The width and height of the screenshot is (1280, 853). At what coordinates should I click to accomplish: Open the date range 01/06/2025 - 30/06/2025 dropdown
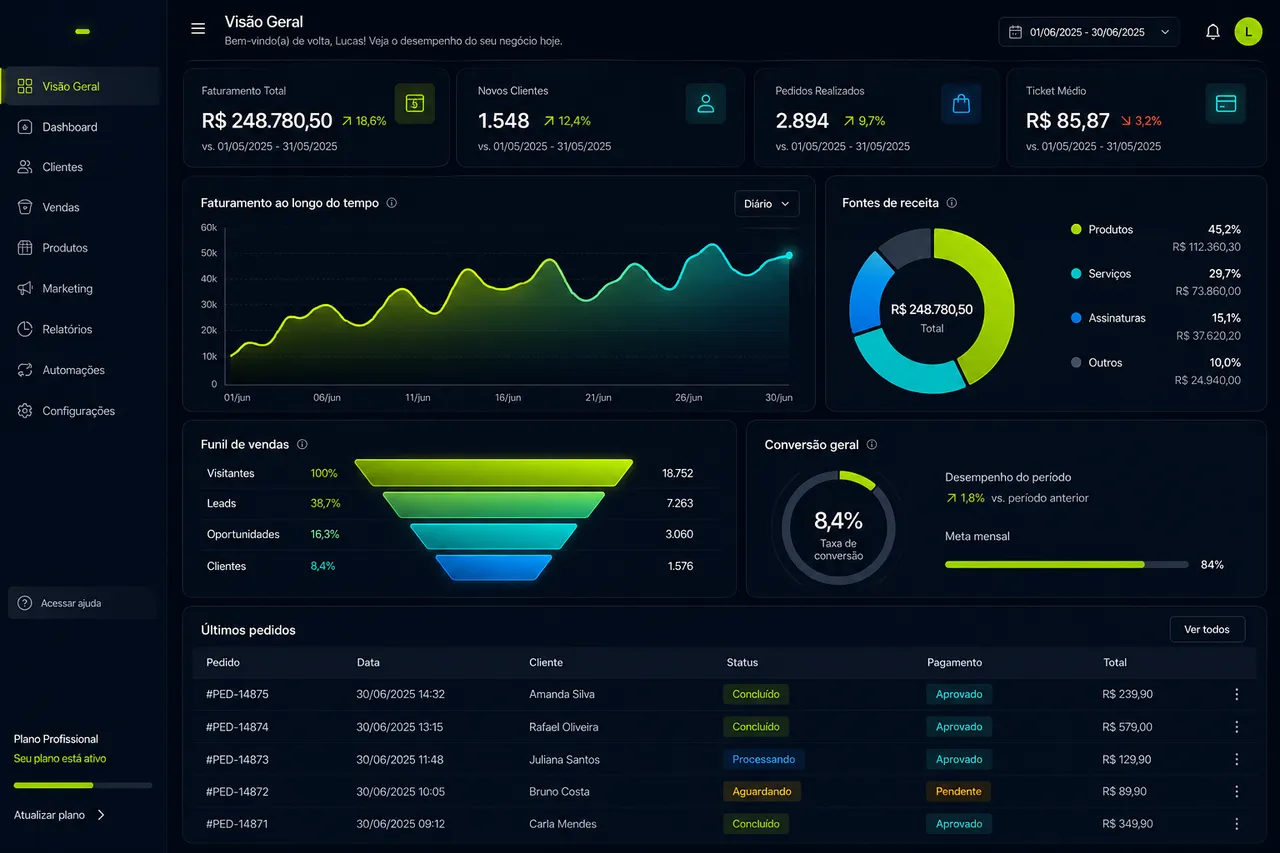(1089, 32)
